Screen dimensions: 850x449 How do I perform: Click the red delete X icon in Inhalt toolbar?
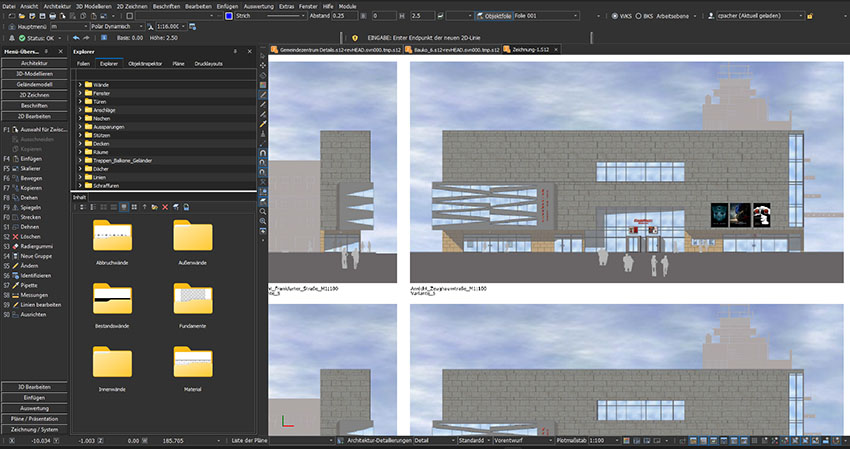pos(165,207)
